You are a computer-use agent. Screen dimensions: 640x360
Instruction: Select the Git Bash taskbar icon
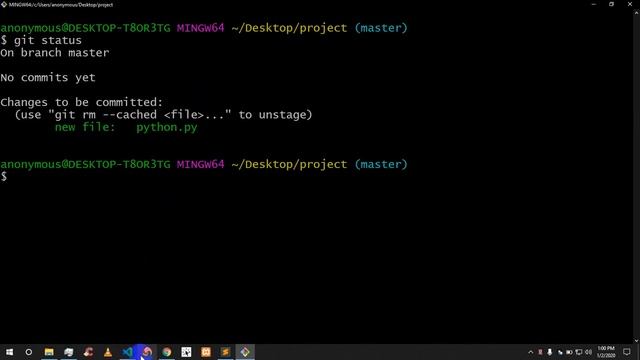tap(245, 352)
